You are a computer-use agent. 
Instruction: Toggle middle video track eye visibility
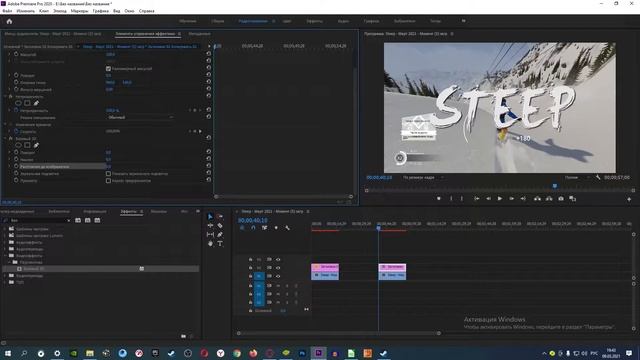pos(278,268)
